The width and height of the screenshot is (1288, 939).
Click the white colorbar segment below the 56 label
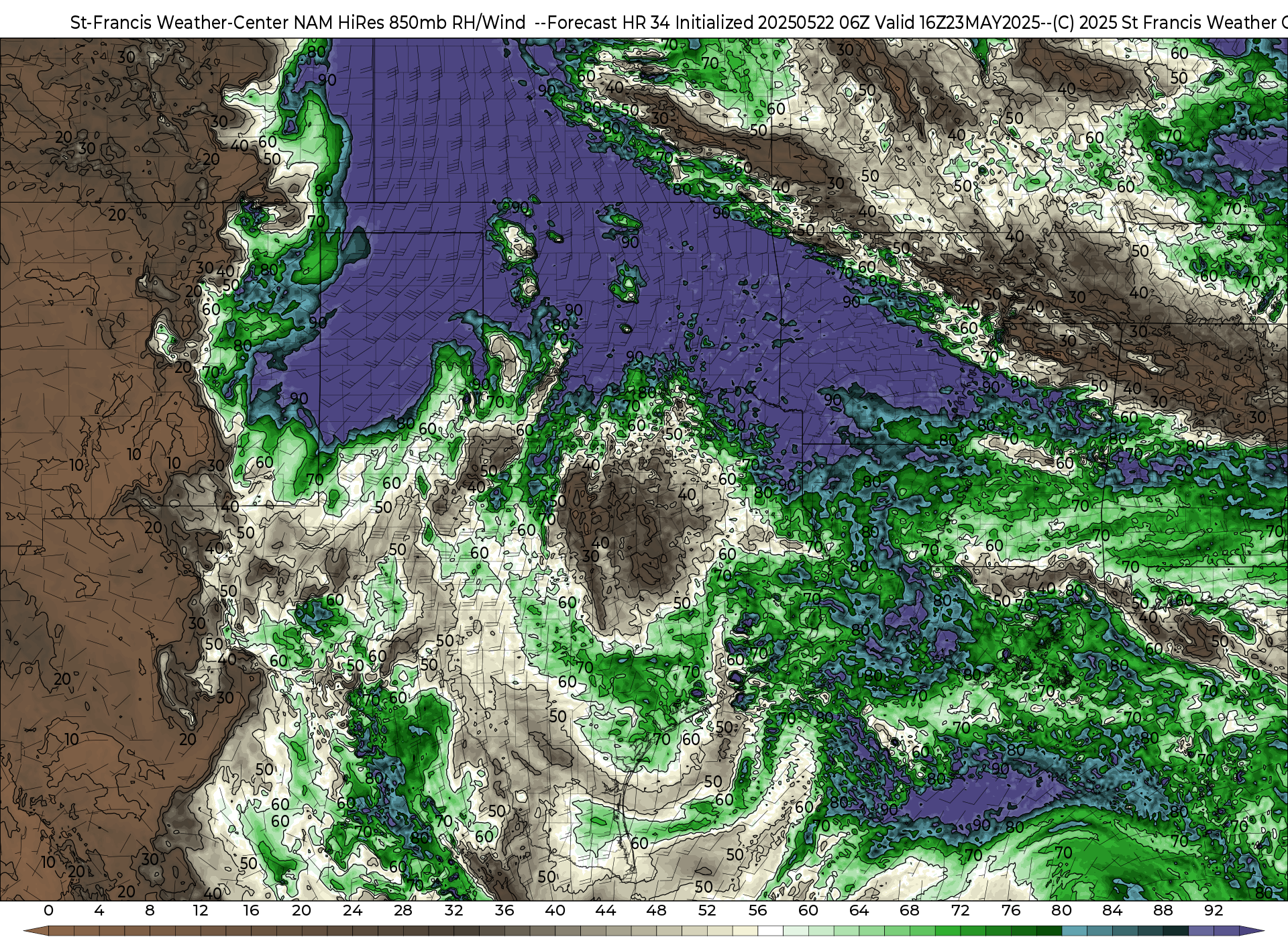coord(770,932)
